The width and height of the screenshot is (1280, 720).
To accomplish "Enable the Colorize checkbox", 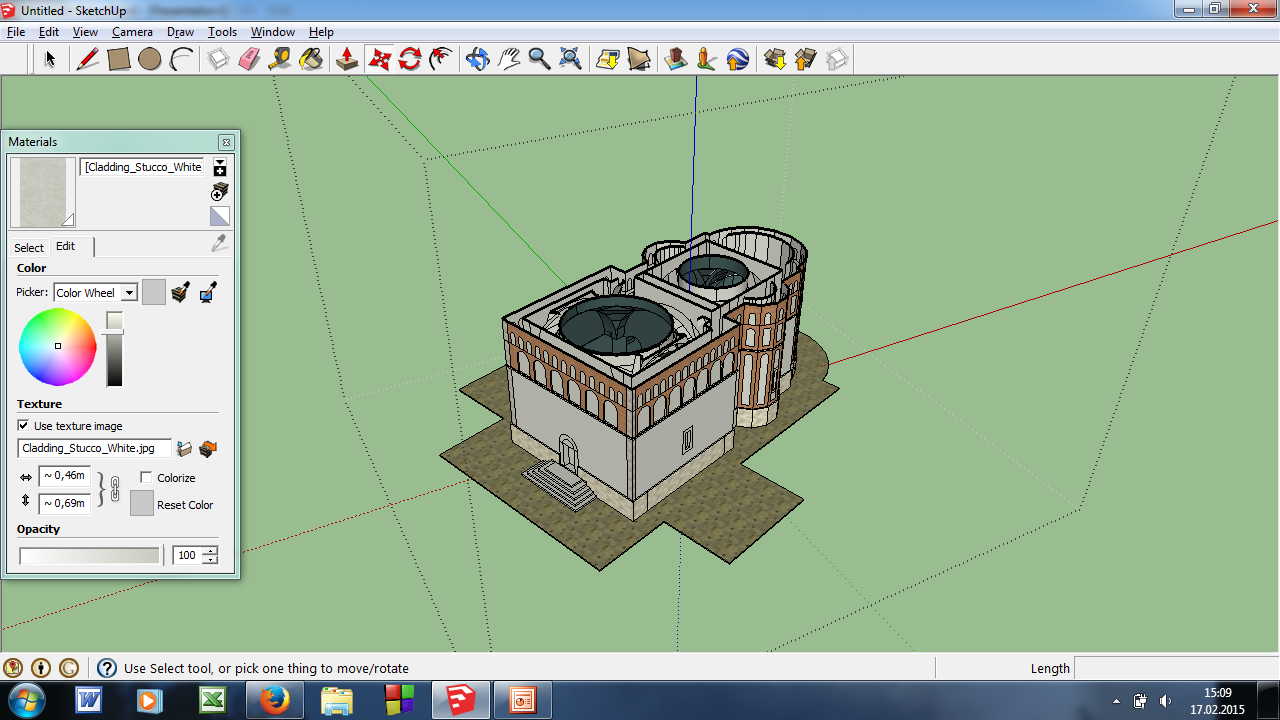I will [146, 478].
